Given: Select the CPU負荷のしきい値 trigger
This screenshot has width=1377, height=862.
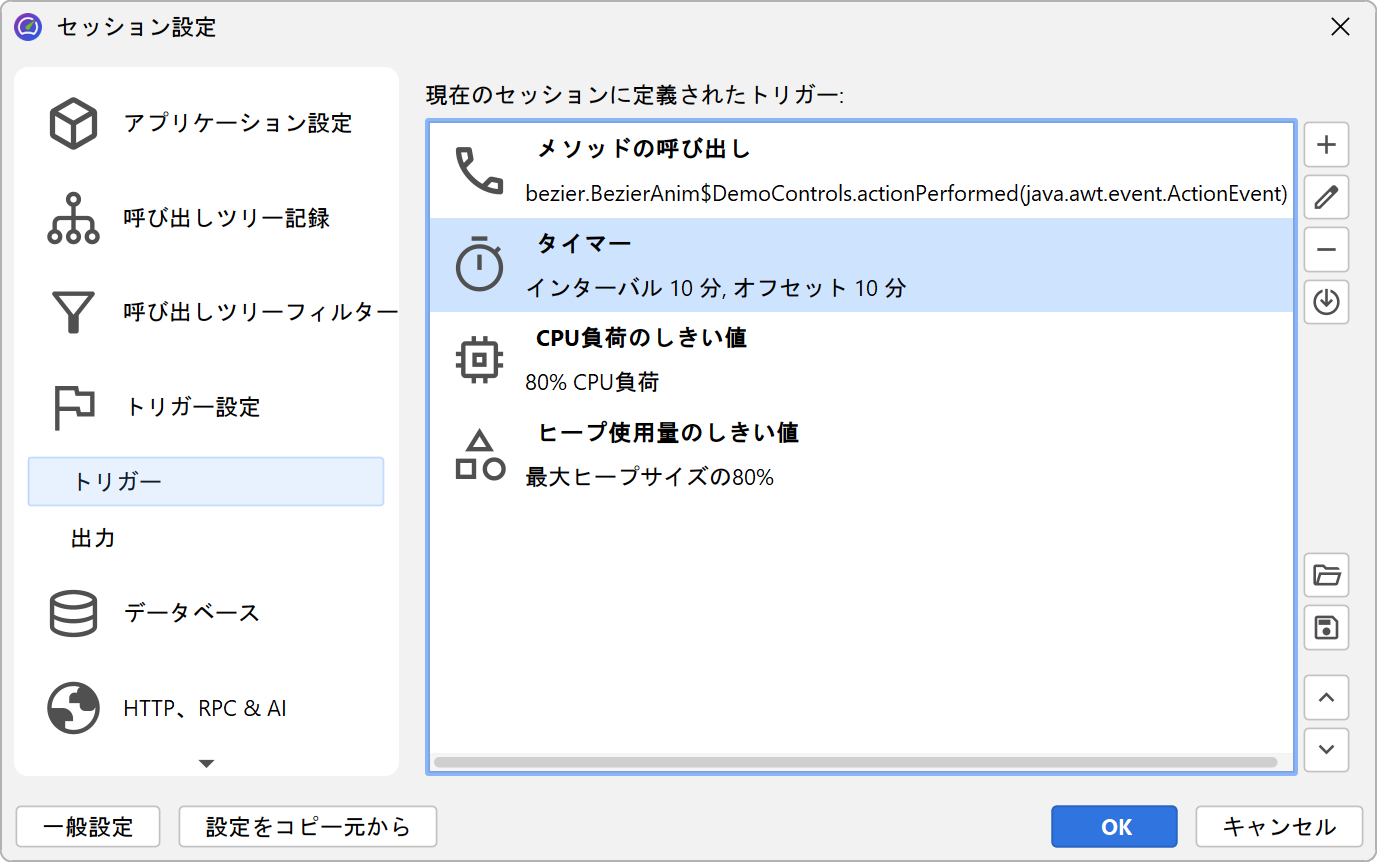Looking at the screenshot, I should point(860,359).
